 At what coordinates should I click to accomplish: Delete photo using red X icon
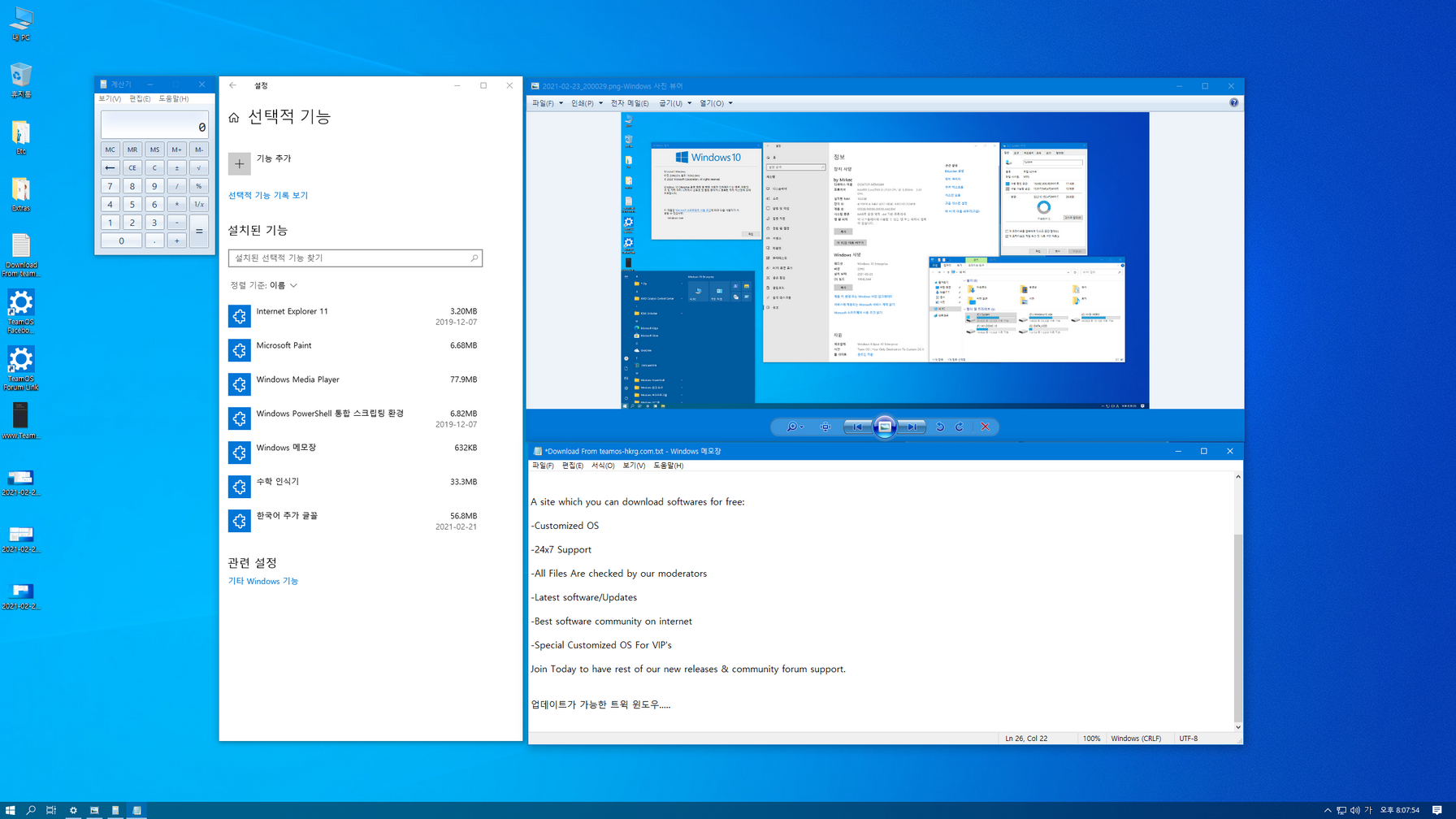[985, 427]
